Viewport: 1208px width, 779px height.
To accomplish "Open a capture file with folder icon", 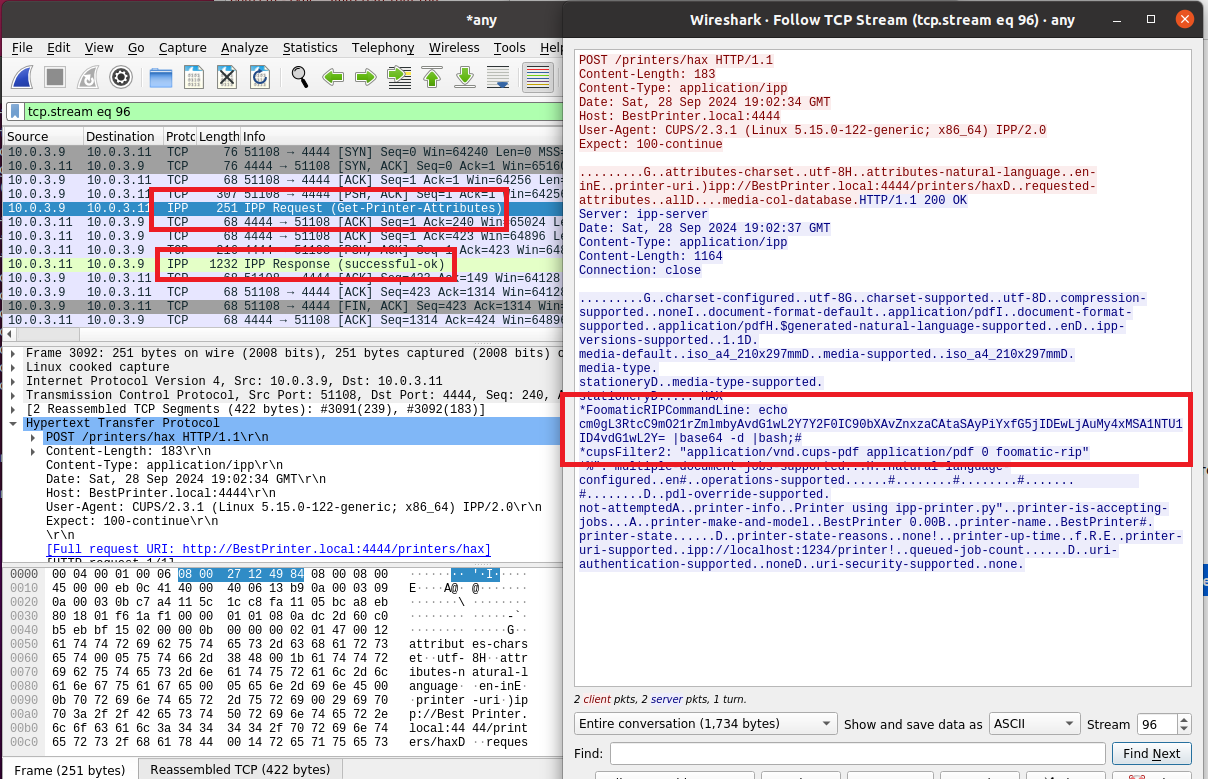I will point(161,77).
